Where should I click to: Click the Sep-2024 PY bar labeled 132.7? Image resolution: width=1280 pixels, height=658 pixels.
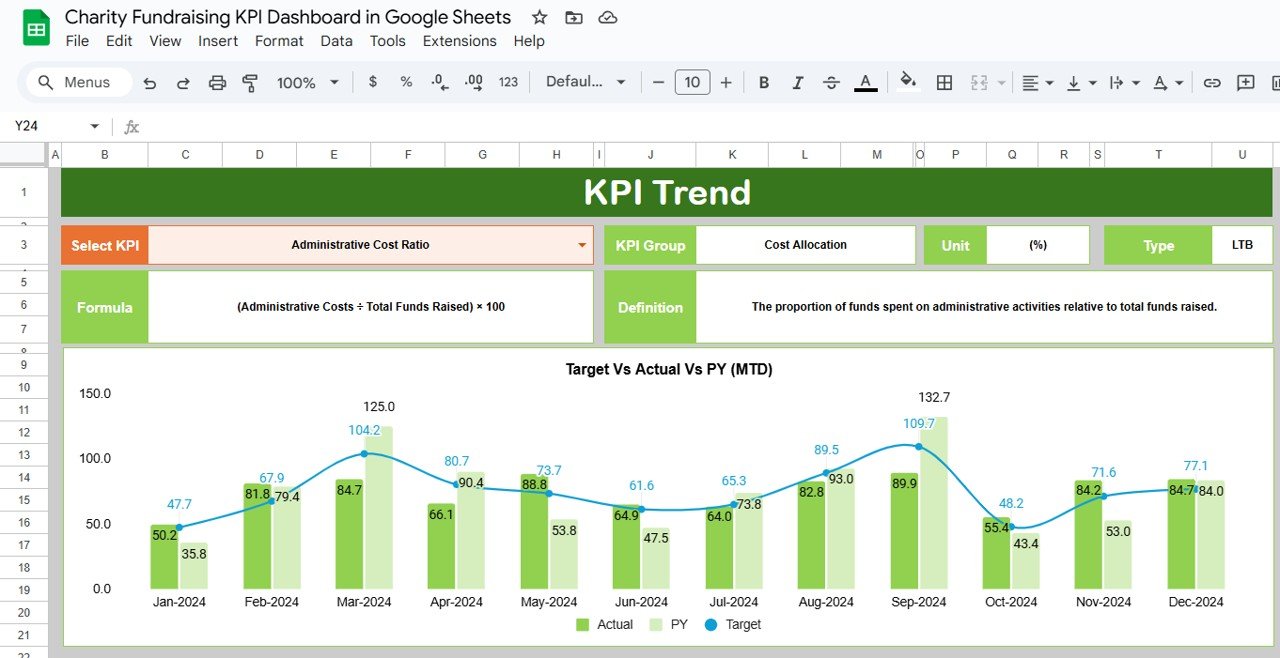[x=933, y=502]
